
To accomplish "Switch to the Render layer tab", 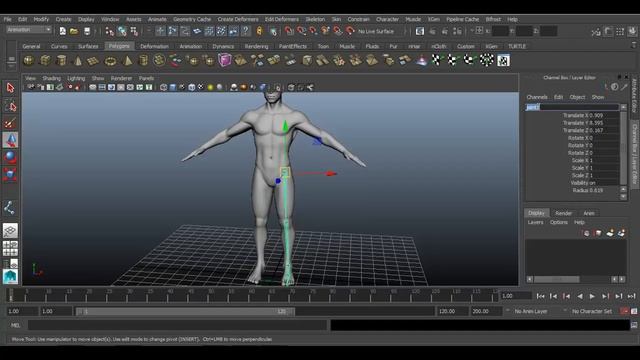I will click(563, 213).
